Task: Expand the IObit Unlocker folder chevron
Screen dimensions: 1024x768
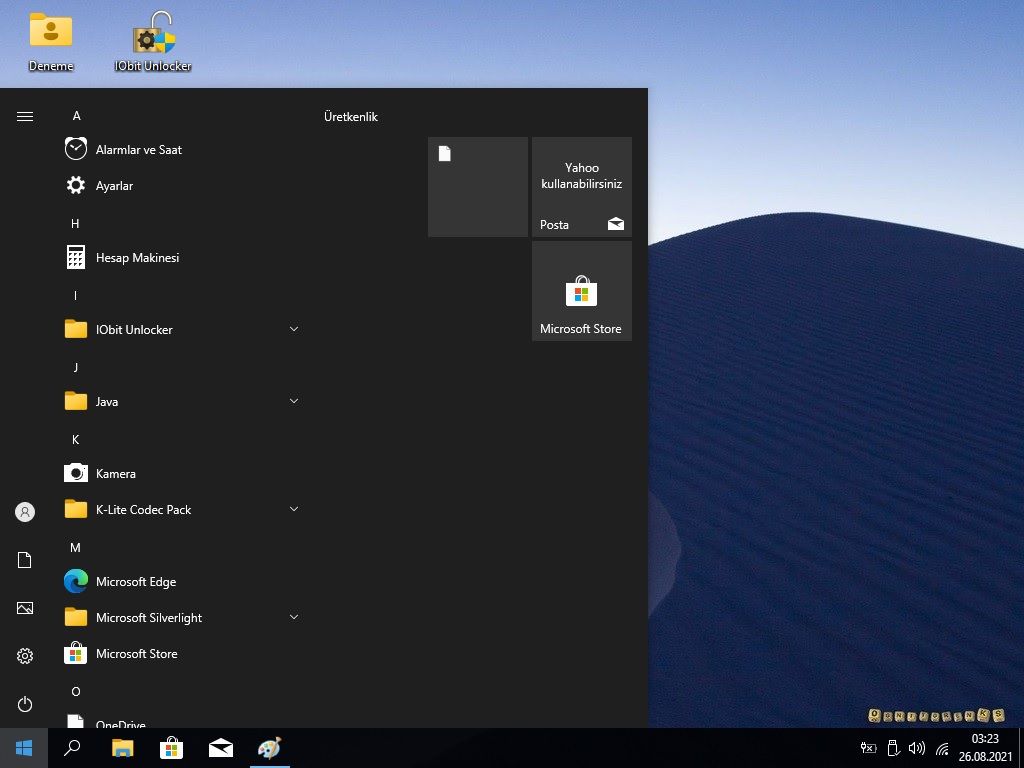Action: pos(294,329)
